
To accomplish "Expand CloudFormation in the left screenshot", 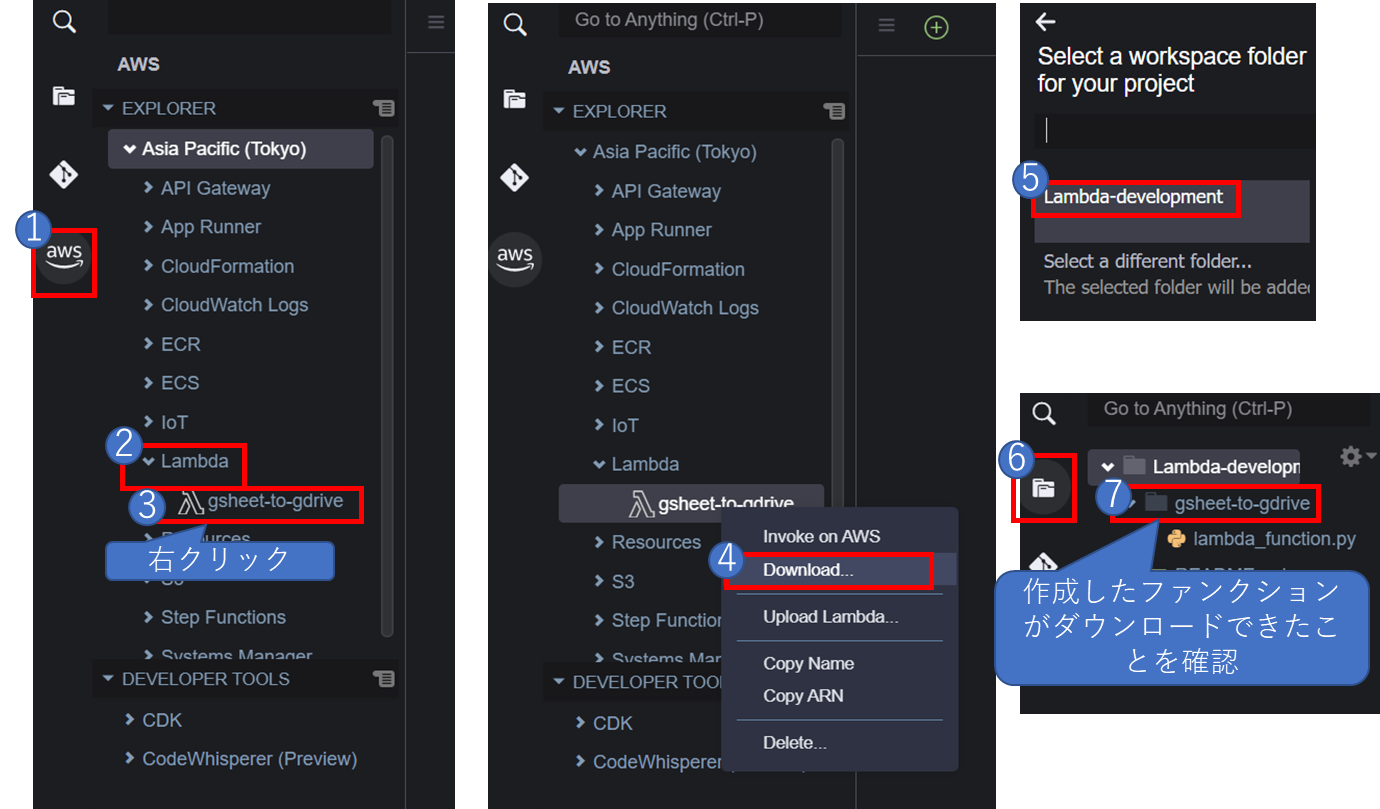I will (x=149, y=266).
